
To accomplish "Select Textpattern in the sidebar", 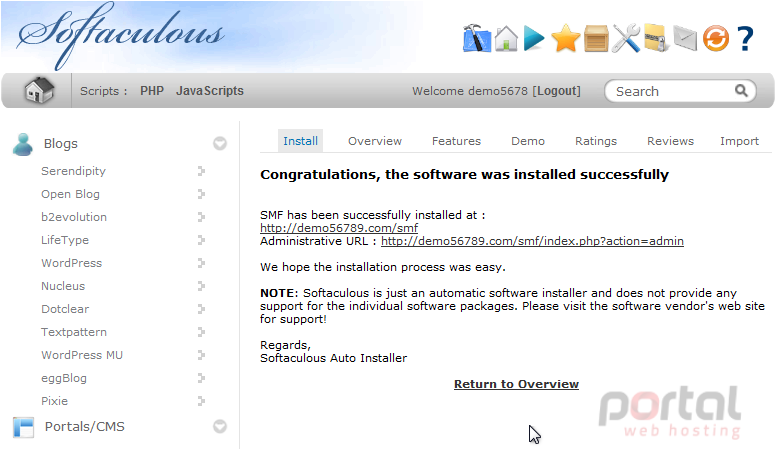I will 74,332.
